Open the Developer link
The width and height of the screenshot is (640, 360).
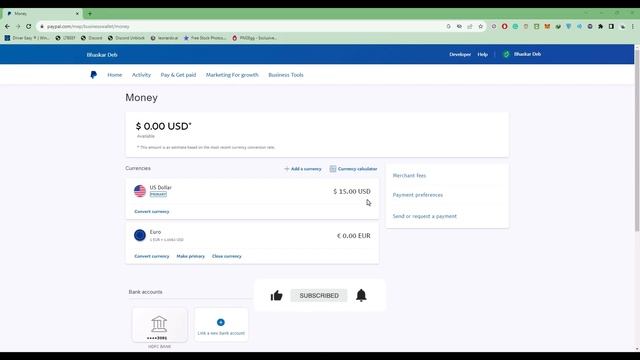coord(460,54)
